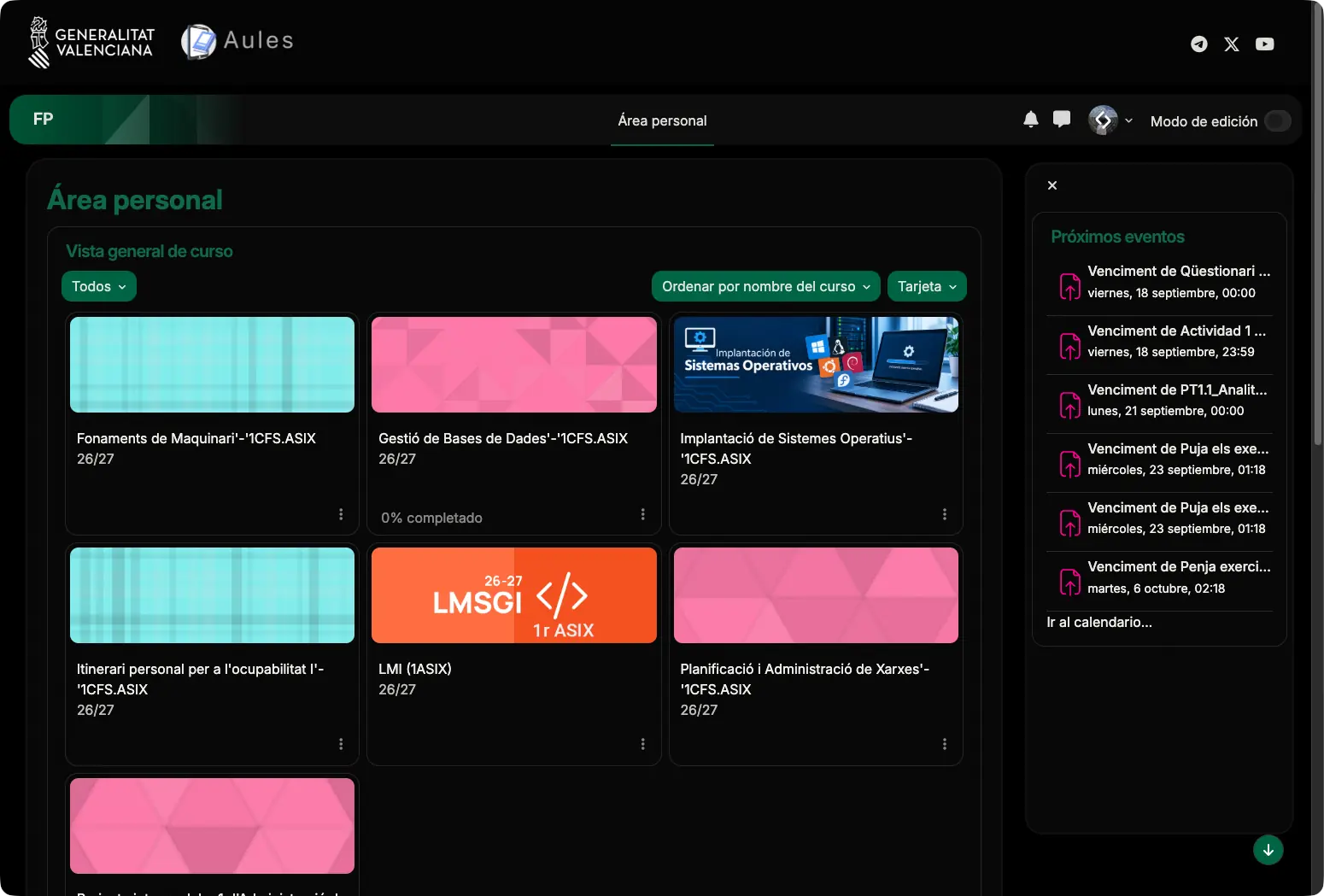This screenshot has height=896, width=1324.
Task: Click the assignment icon for Venciment de Qüestionari
Action: coord(1070,286)
